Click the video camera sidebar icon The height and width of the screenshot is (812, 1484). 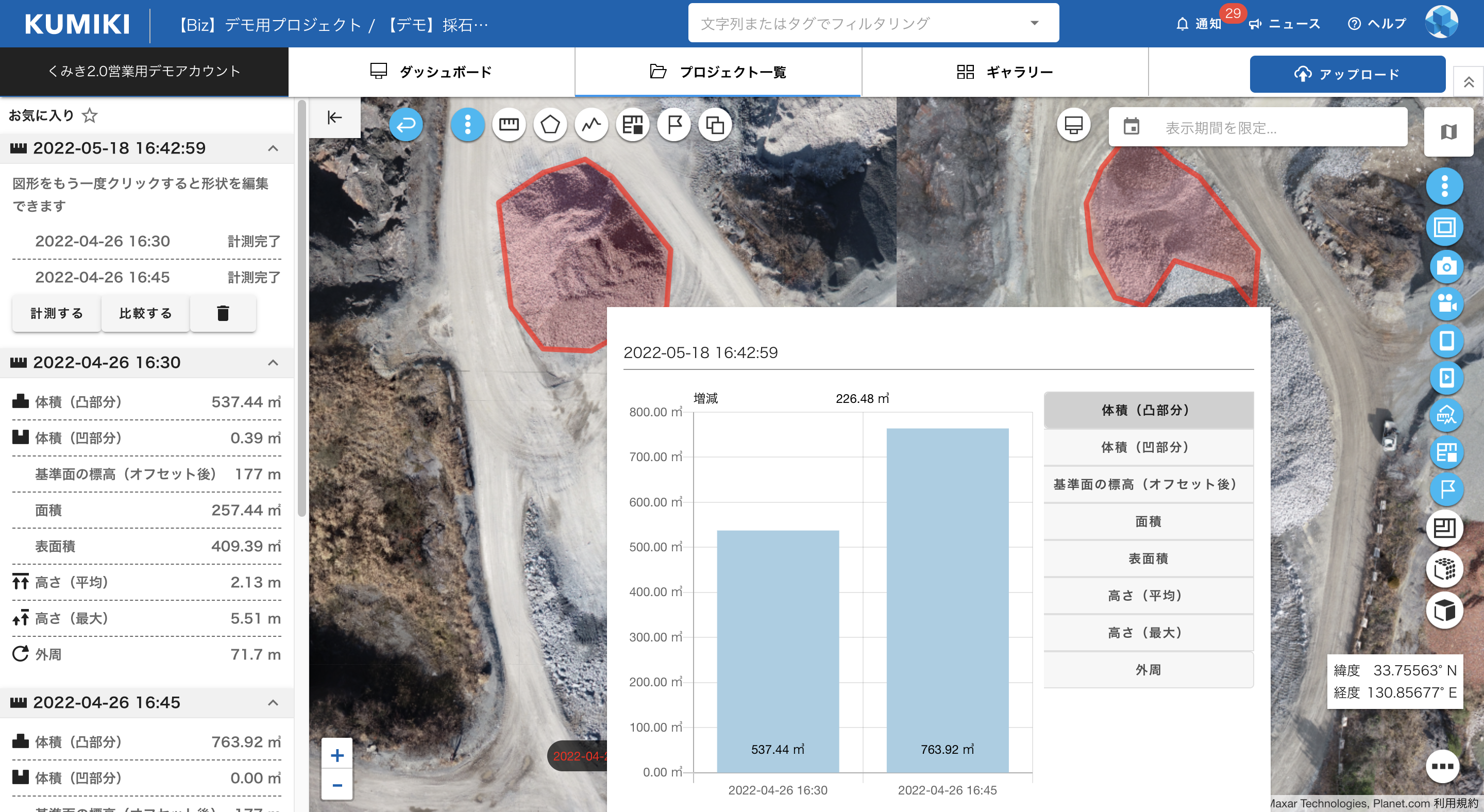(1445, 303)
